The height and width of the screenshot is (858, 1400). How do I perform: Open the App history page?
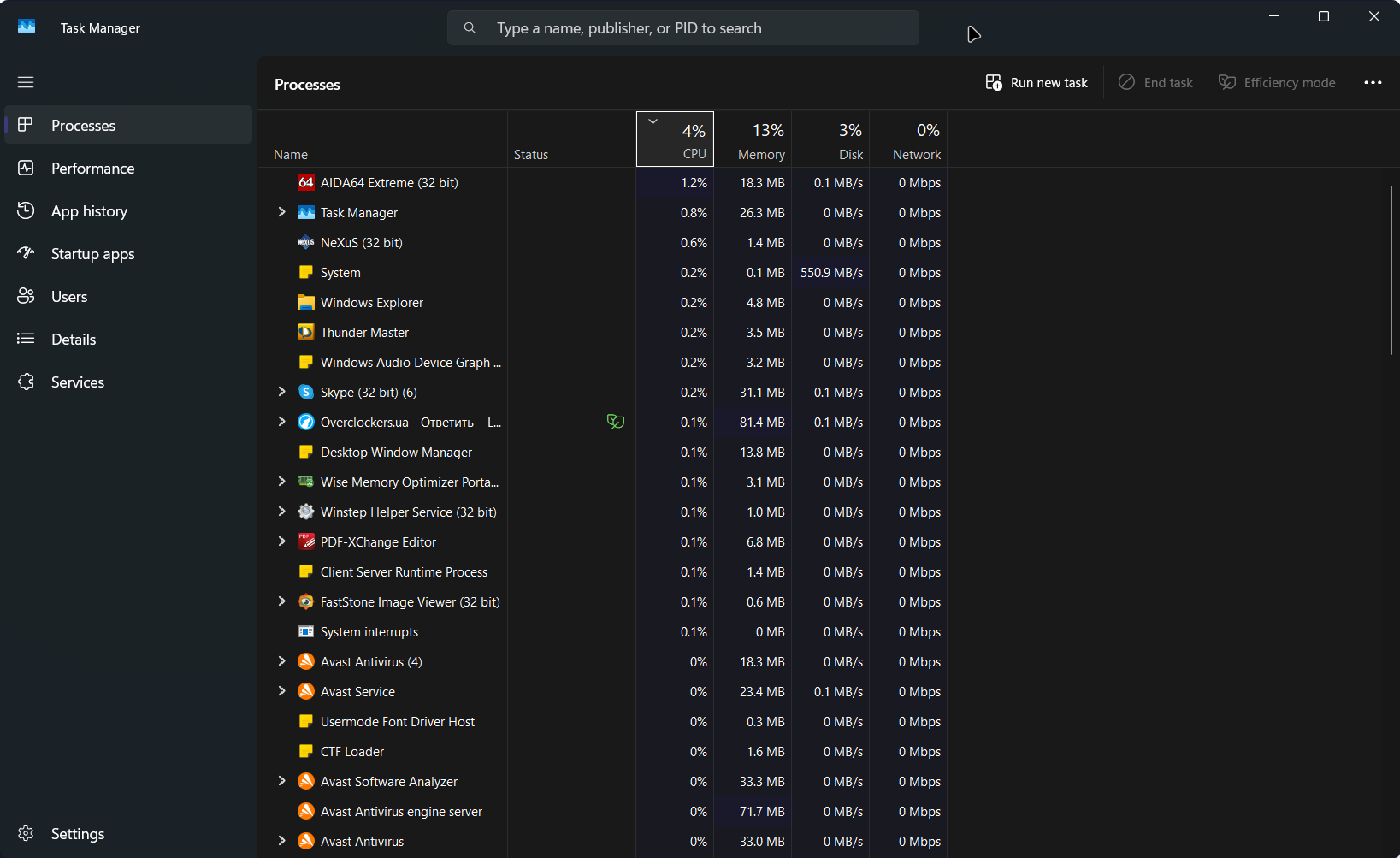[128, 210]
